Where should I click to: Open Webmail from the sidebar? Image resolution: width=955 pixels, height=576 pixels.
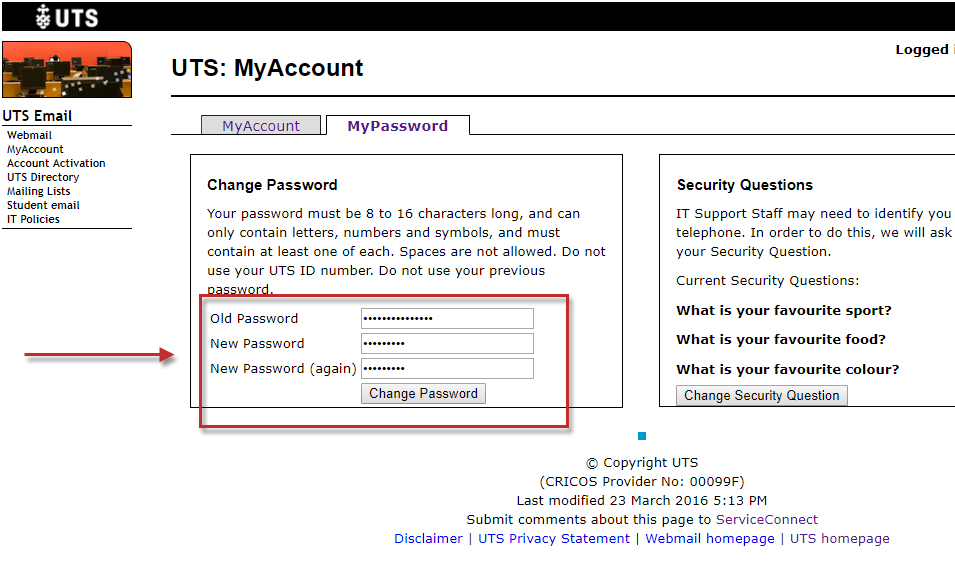pyautogui.click(x=29, y=135)
